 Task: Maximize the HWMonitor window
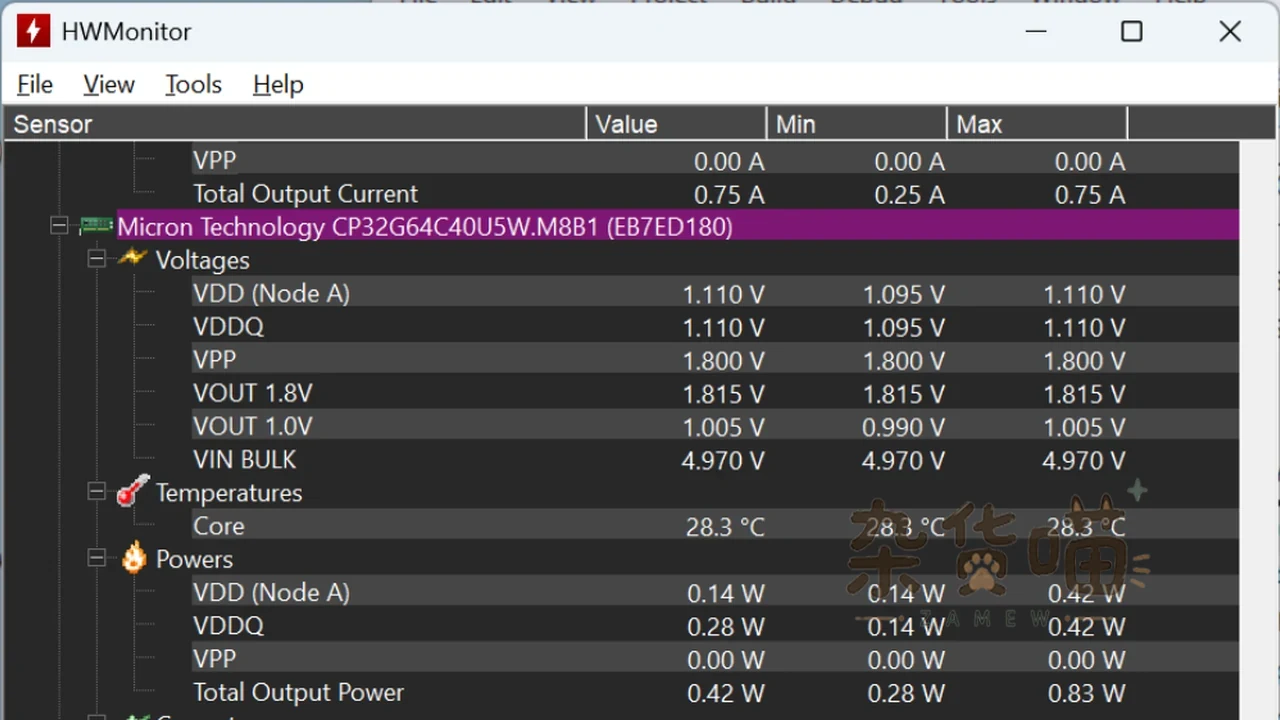1132,32
